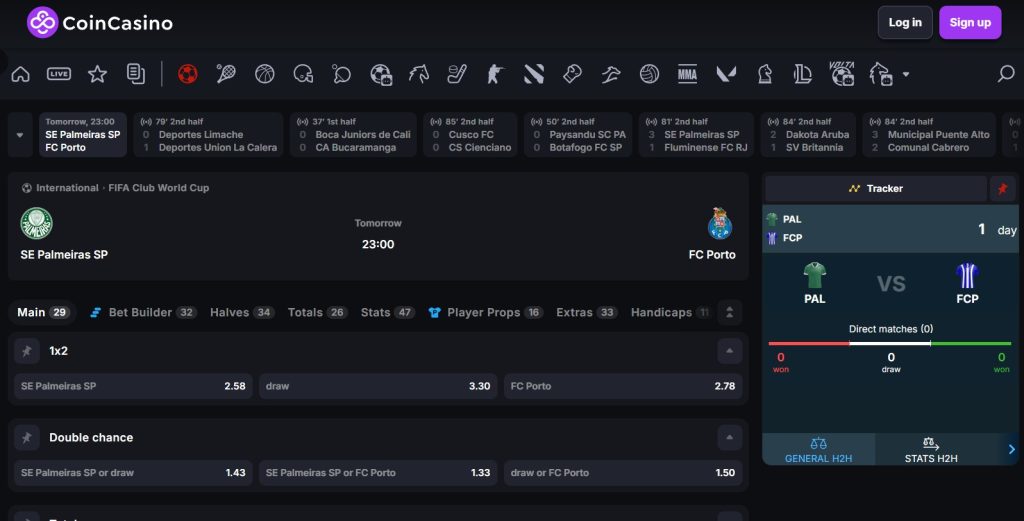Image resolution: width=1024 pixels, height=521 pixels.
Task: Select the basketball sport icon
Action: pyautogui.click(x=264, y=74)
